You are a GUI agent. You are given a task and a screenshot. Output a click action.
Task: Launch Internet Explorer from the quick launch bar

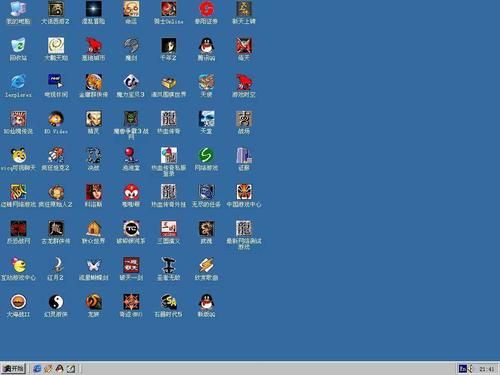point(37,369)
